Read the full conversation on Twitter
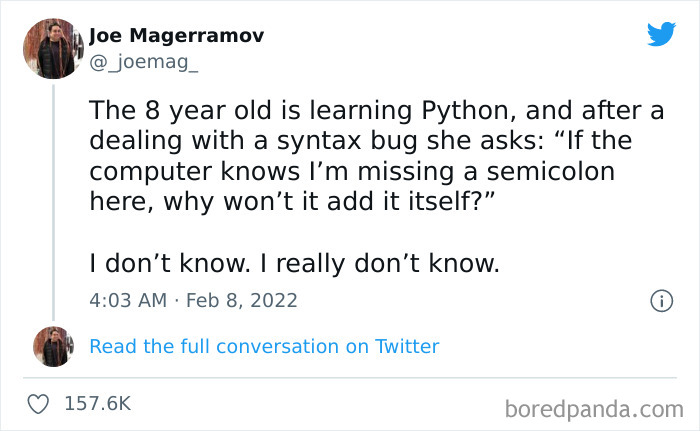The width and height of the screenshot is (700, 431). [x=264, y=346]
